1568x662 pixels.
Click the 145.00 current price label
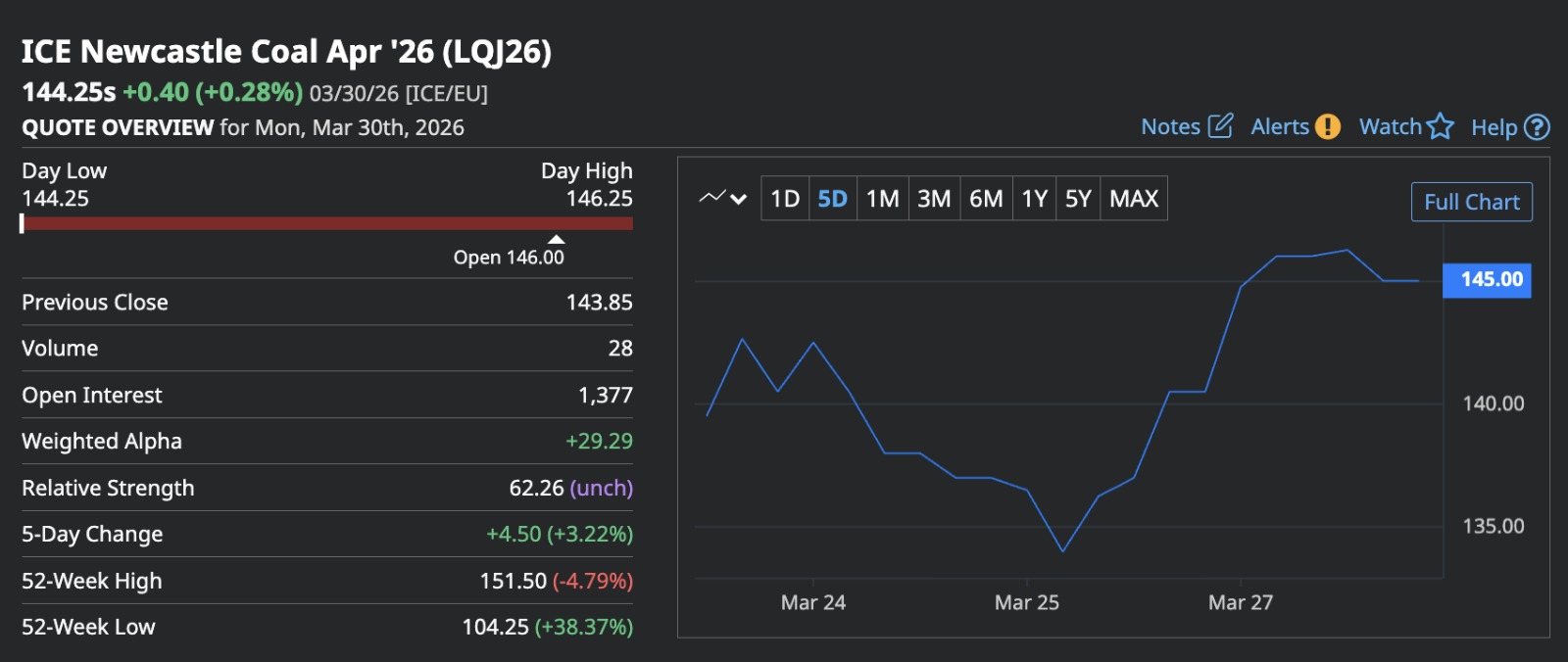pyautogui.click(x=1487, y=280)
